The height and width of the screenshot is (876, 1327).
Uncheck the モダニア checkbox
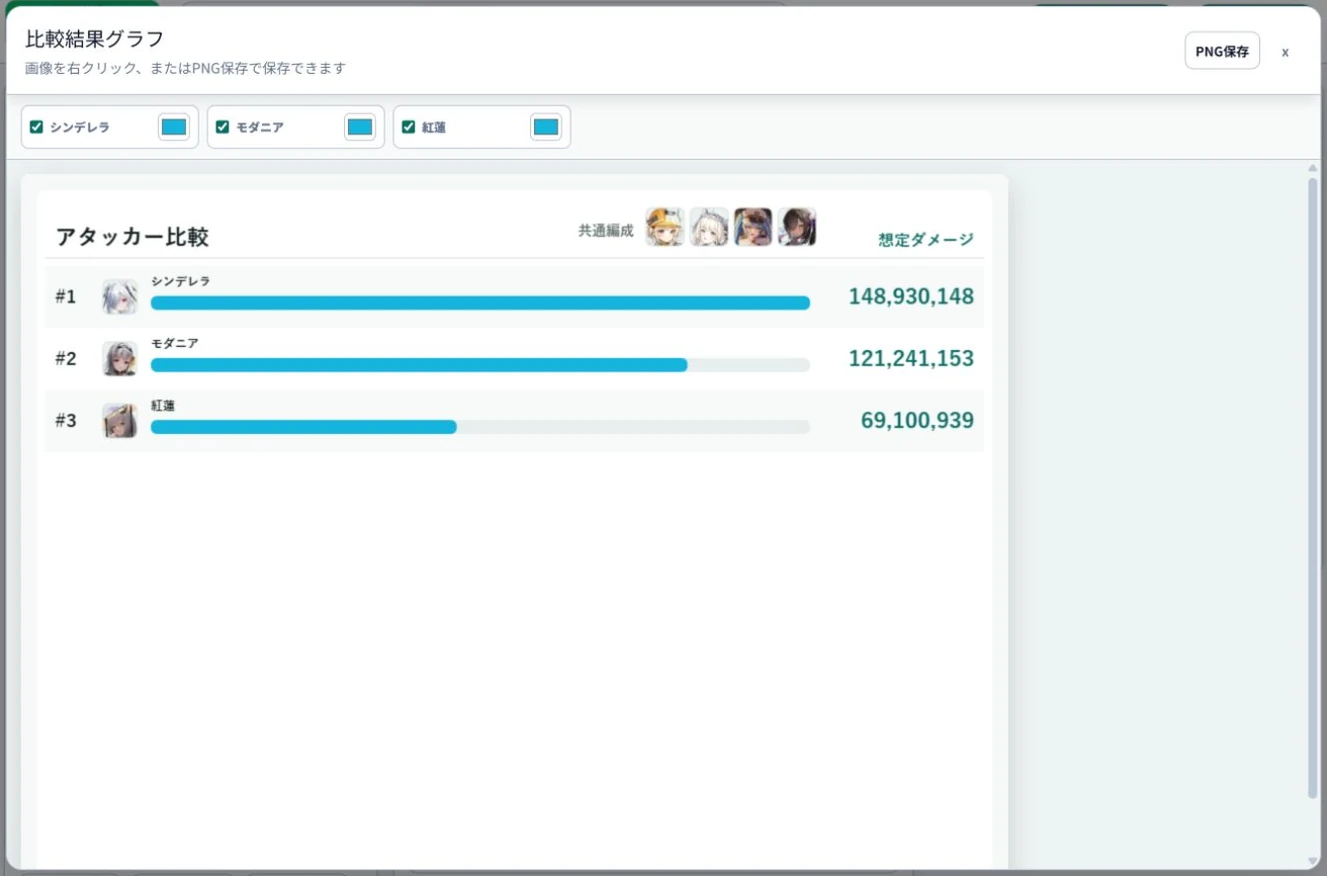[x=223, y=127]
